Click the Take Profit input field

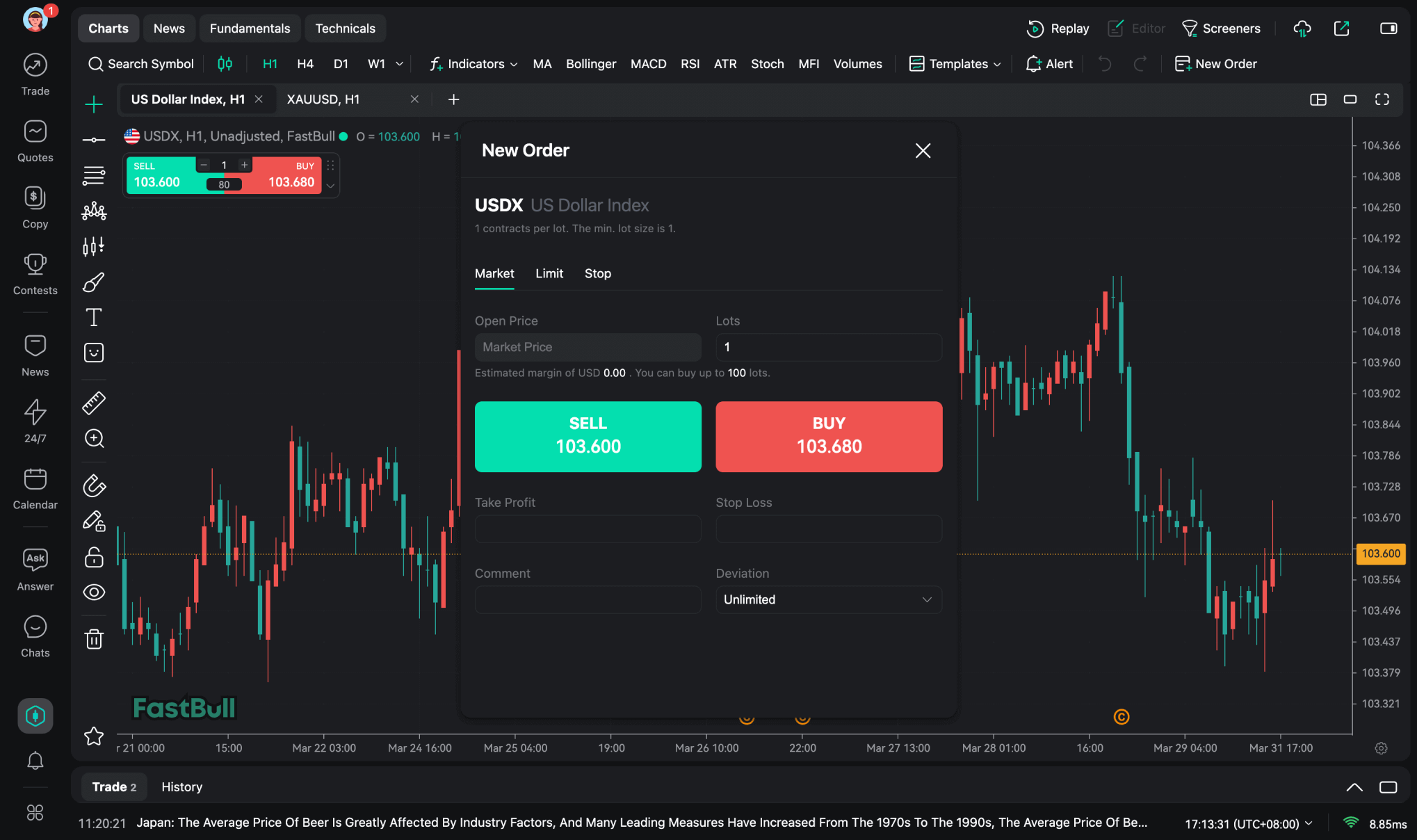click(x=588, y=529)
